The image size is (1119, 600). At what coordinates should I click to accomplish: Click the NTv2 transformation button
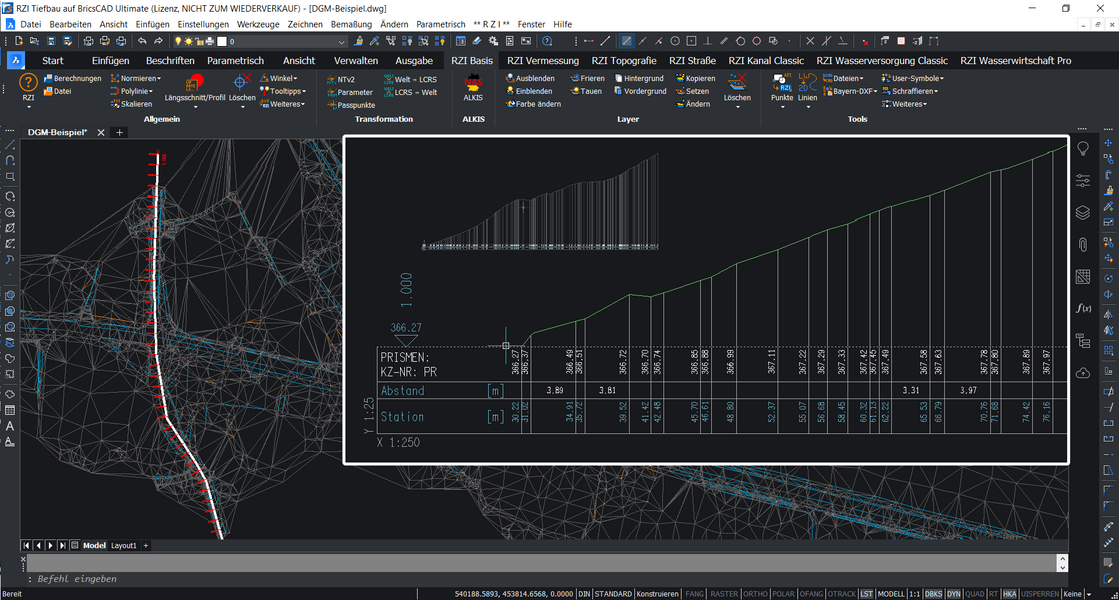(341, 79)
